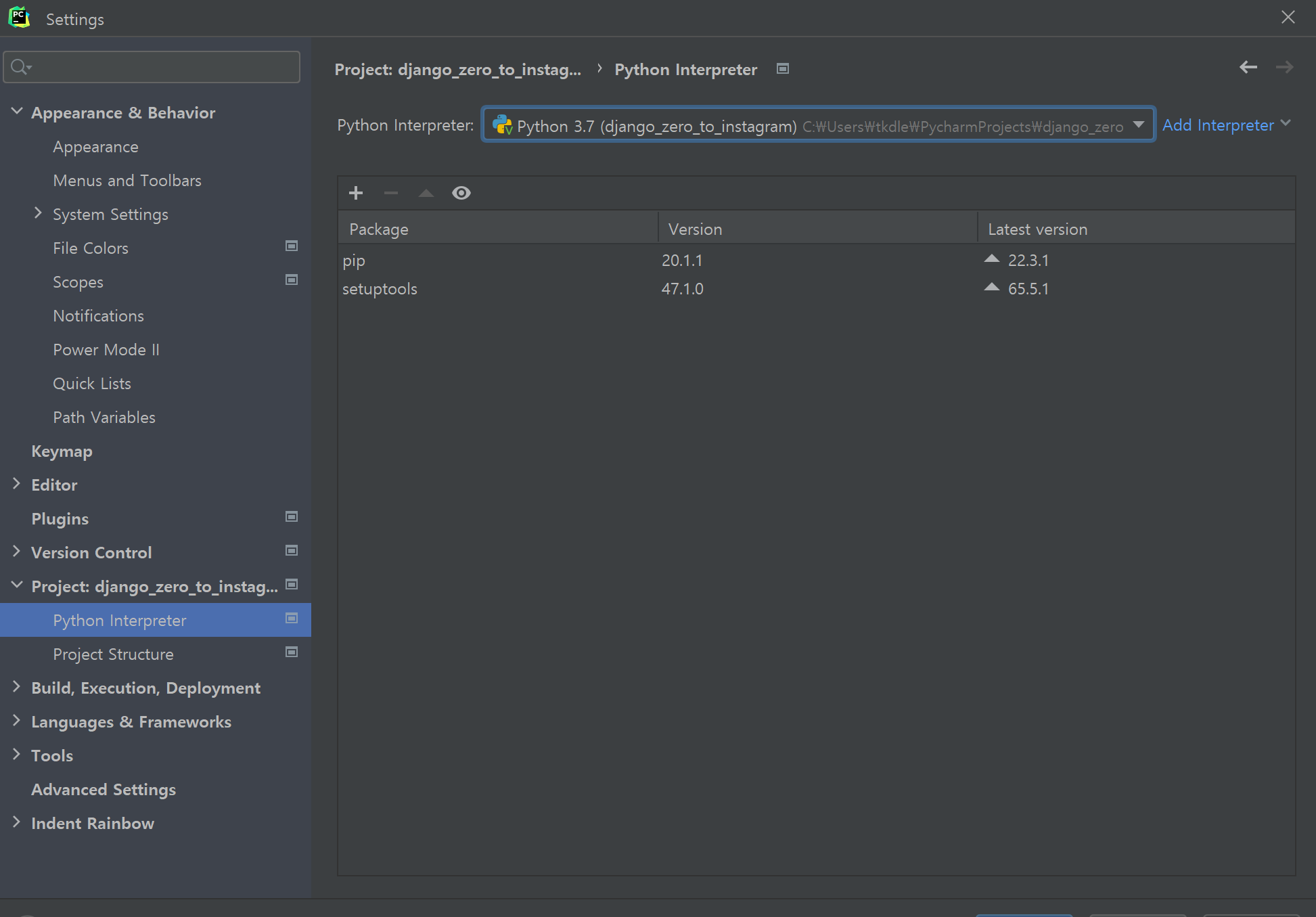The width and height of the screenshot is (1316, 917).
Task: Open the Python Interpreter dropdown
Action: [1138, 125]
